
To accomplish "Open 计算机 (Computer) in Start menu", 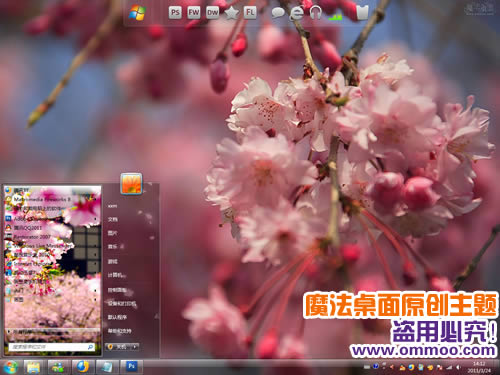I will tap(115, 275).
